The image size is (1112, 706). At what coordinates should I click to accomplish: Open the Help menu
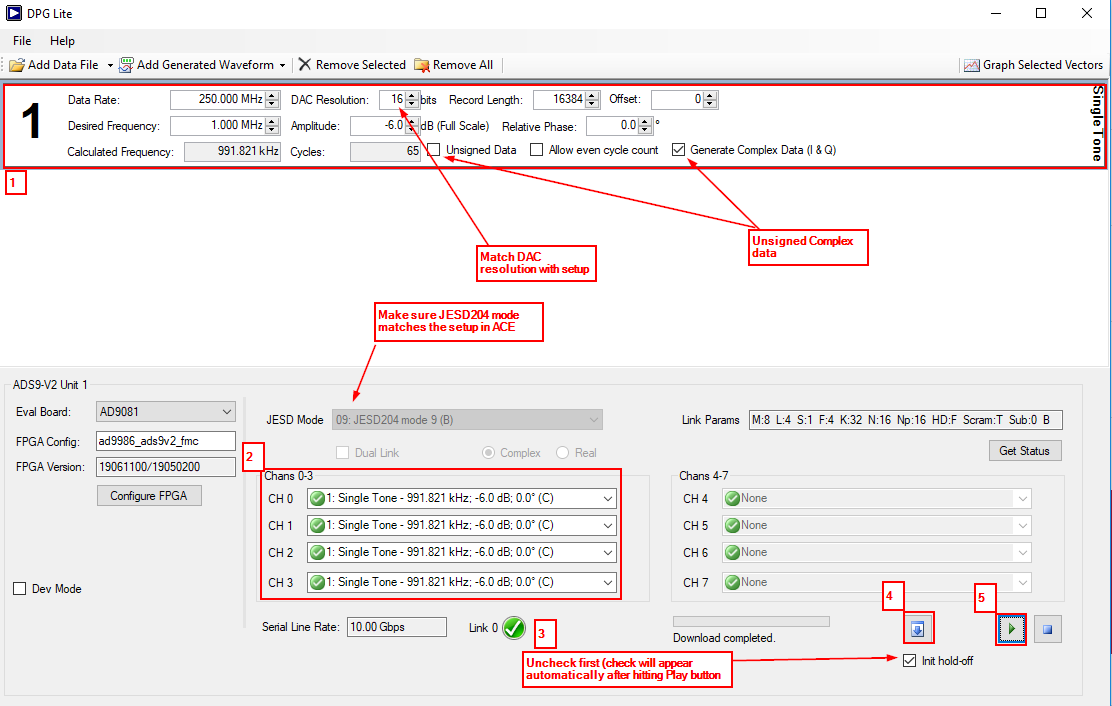click(62, 40)
